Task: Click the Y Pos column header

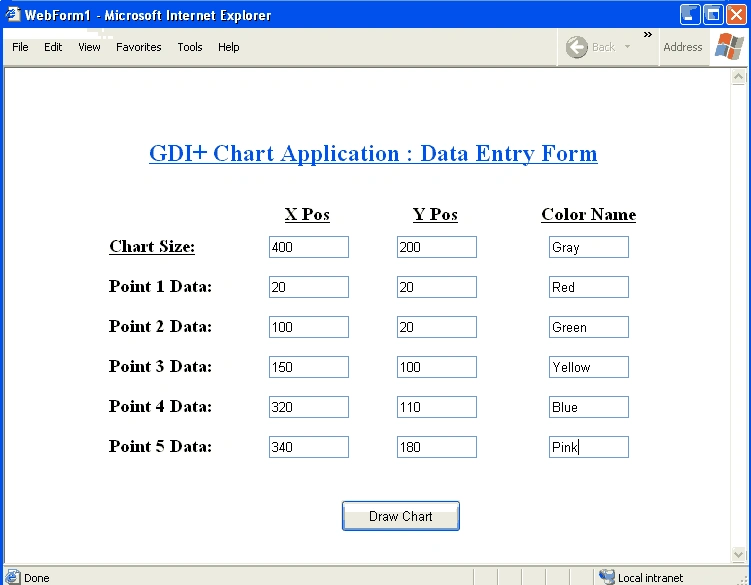Action: tap(435, 214)
